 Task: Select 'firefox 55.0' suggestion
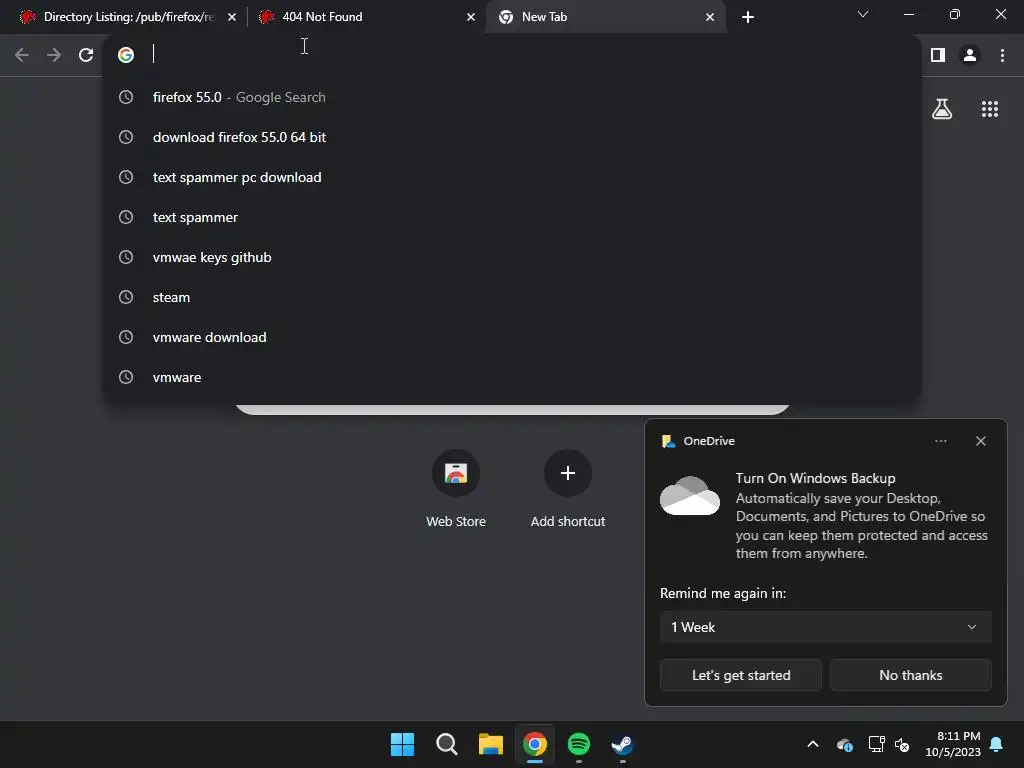(512, 97)
